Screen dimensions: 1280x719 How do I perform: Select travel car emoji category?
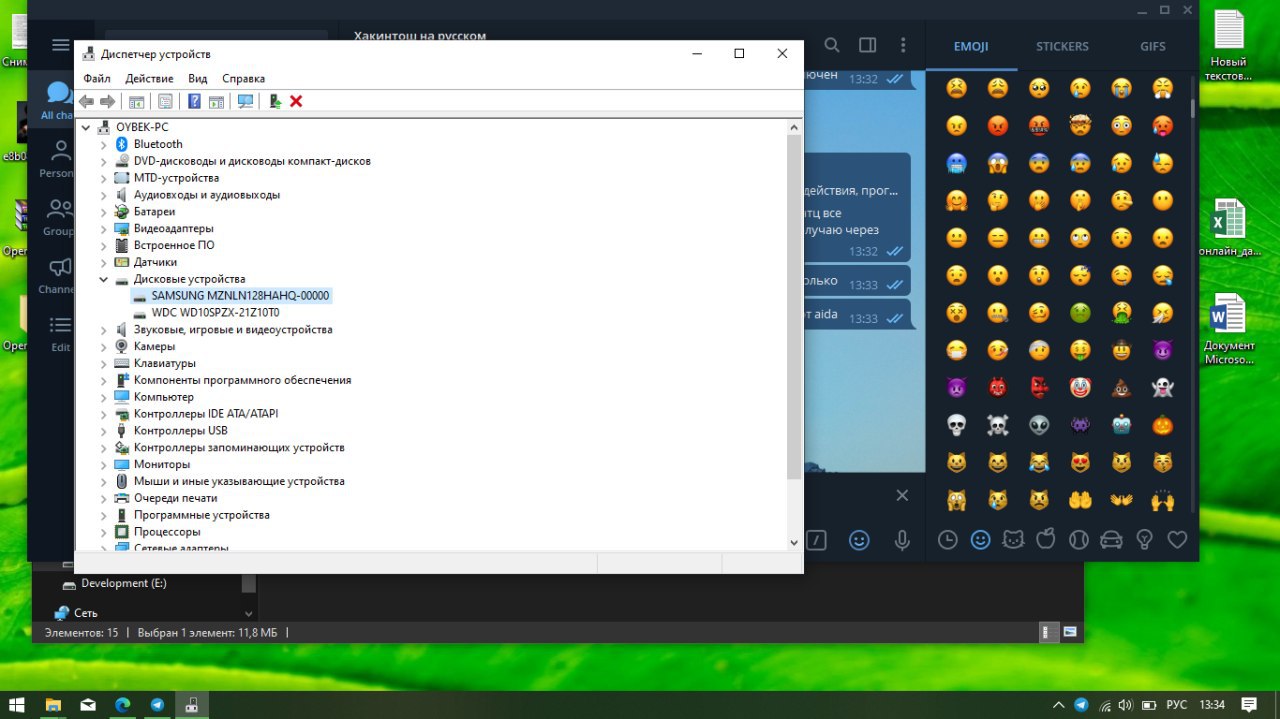1111,540
